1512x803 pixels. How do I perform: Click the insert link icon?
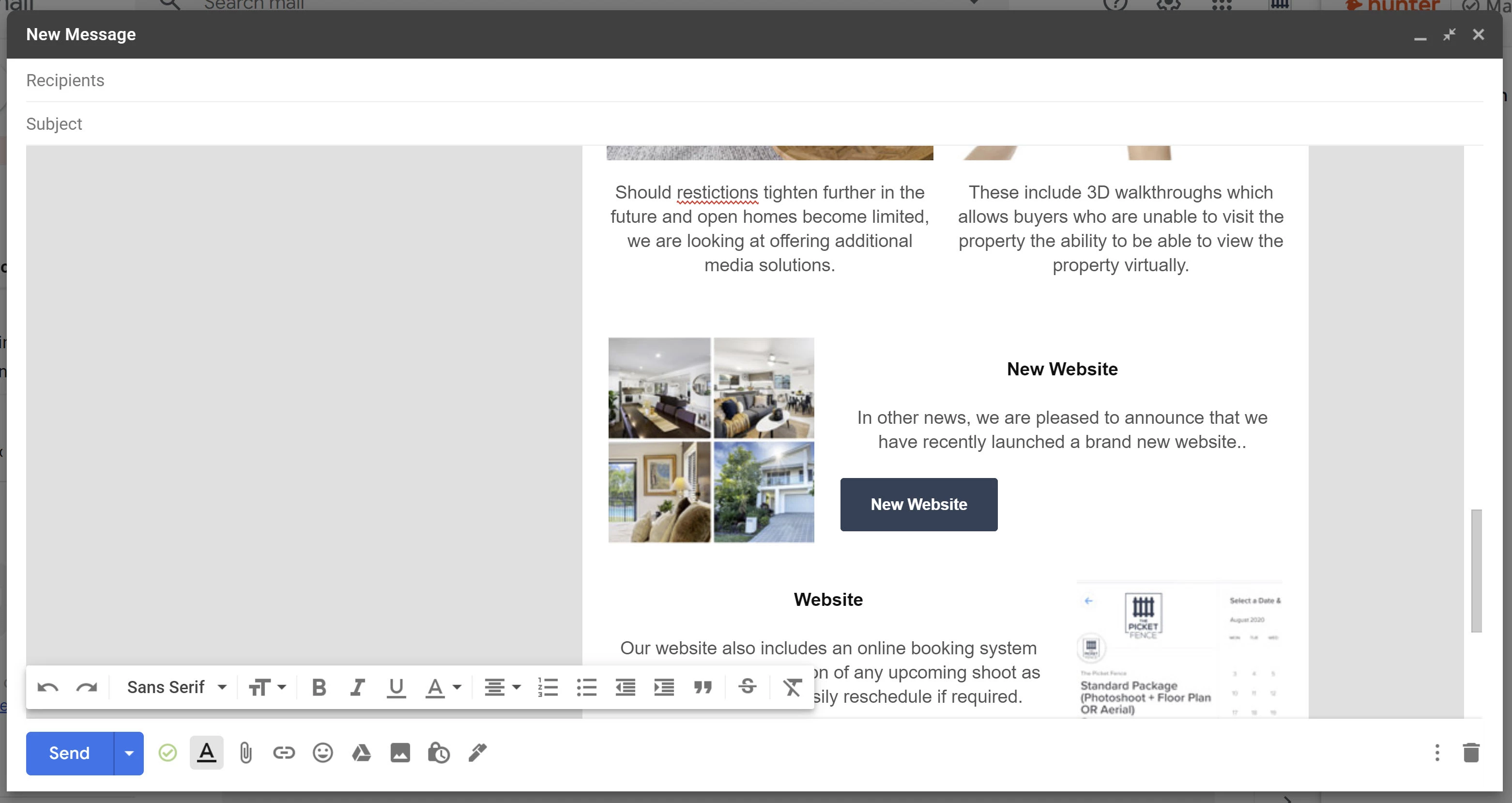[284, 753]
